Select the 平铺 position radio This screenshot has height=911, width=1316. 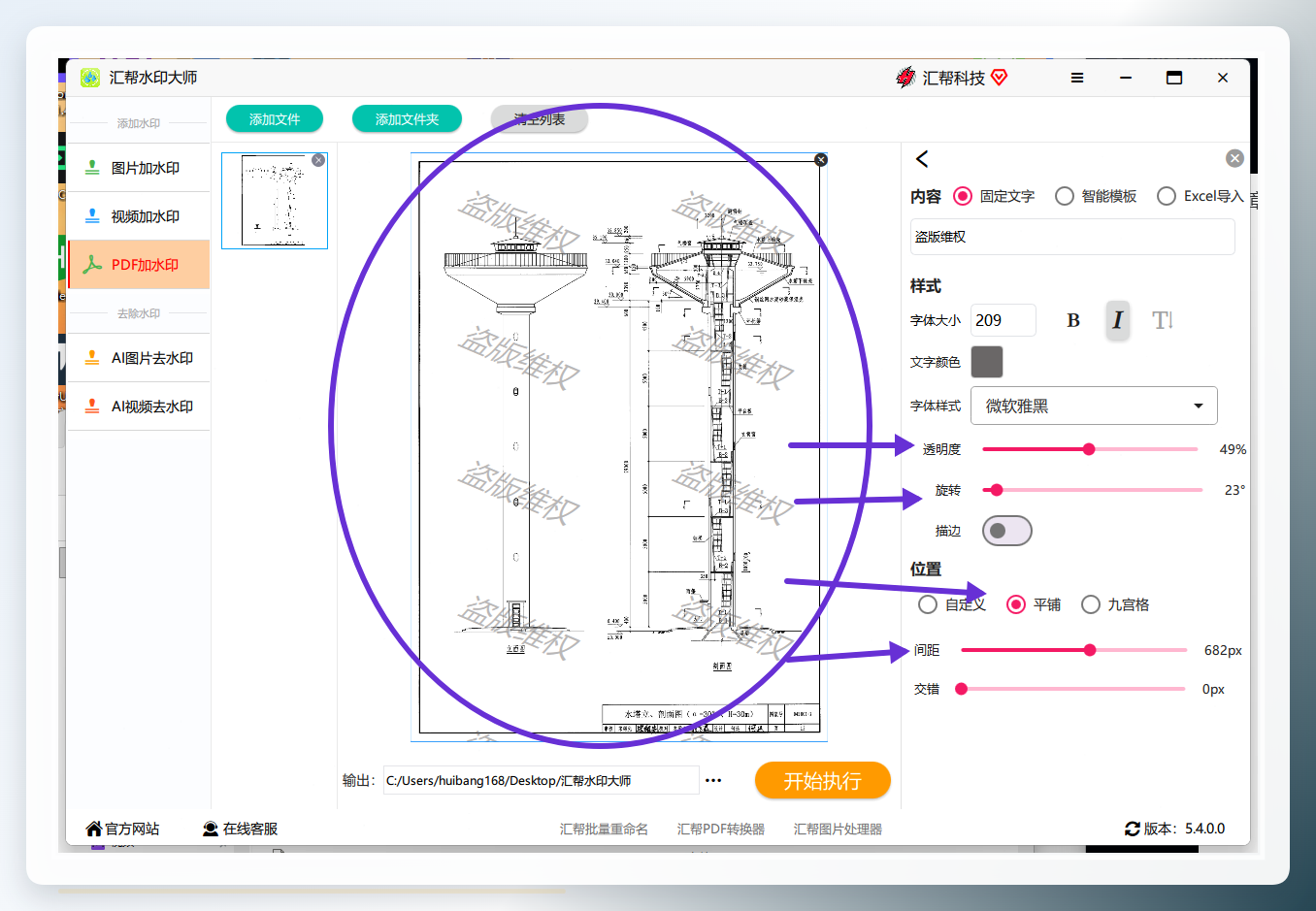click(1016, 604)
